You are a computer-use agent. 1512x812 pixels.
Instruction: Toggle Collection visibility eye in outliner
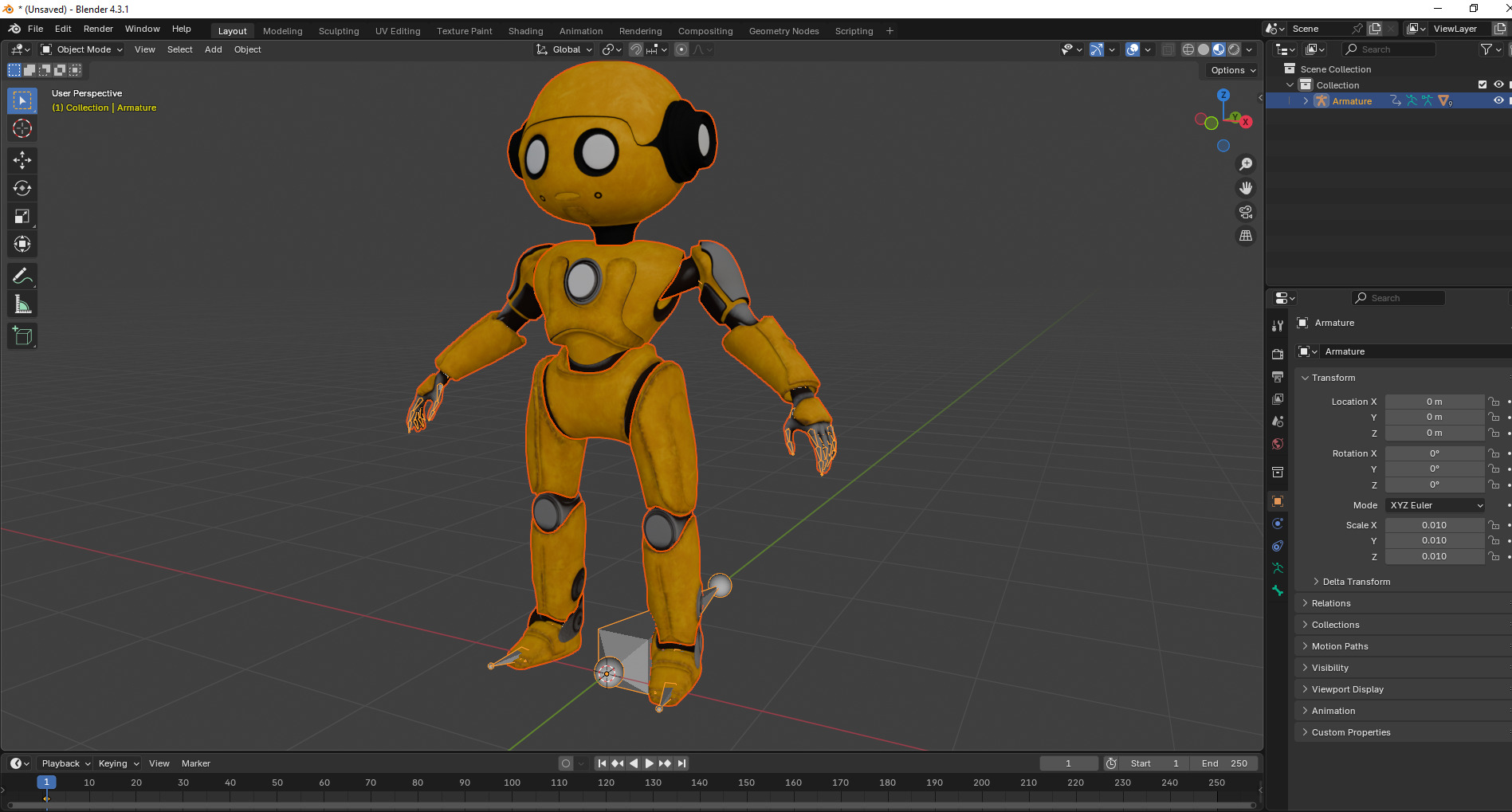pos(1498,84)
